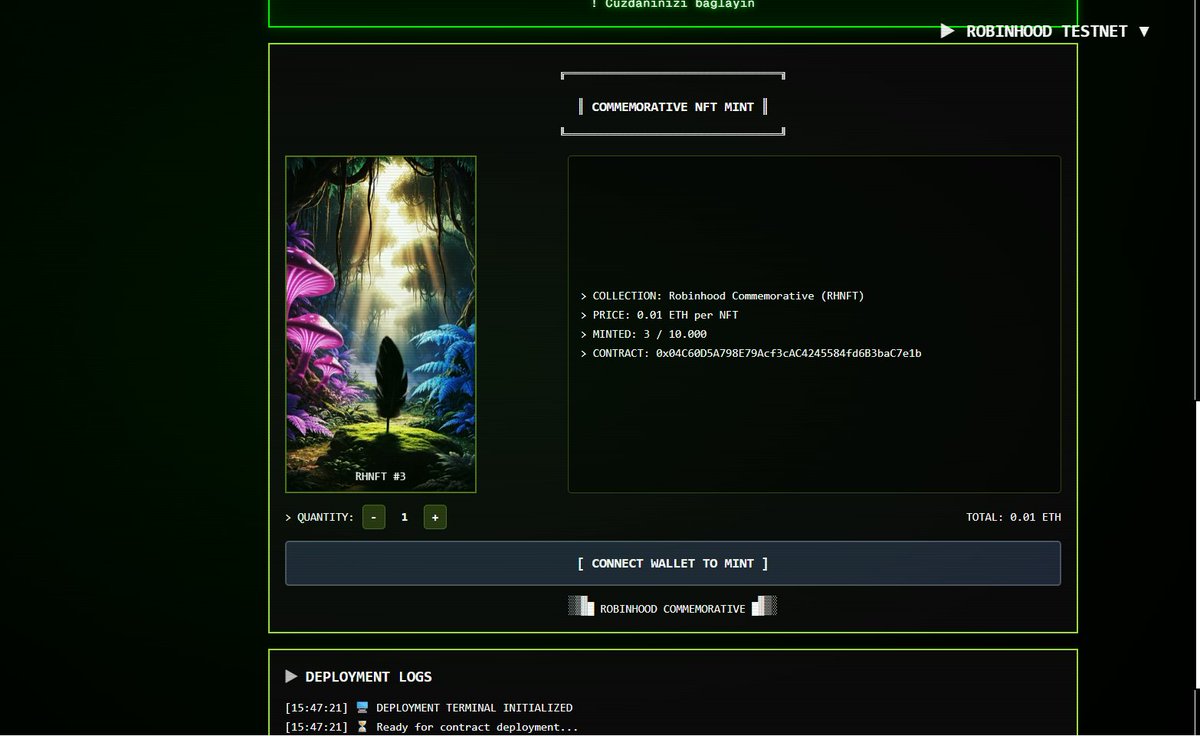Click the DEPLOYMENT TERMINAL INITIALIZED log entry
The image size is (1200, 736).
(x=429, y=708)
